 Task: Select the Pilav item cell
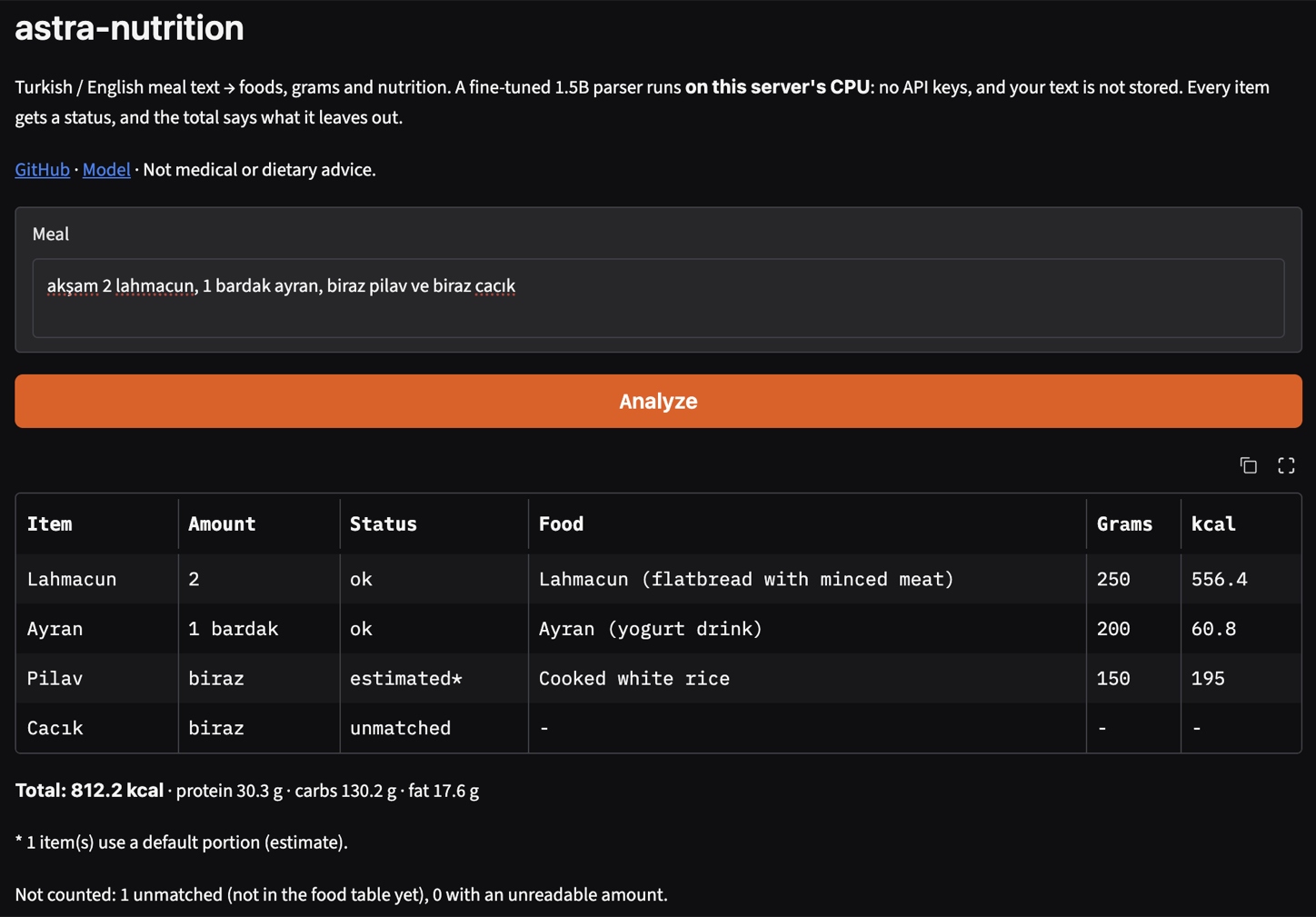[96, 678]
